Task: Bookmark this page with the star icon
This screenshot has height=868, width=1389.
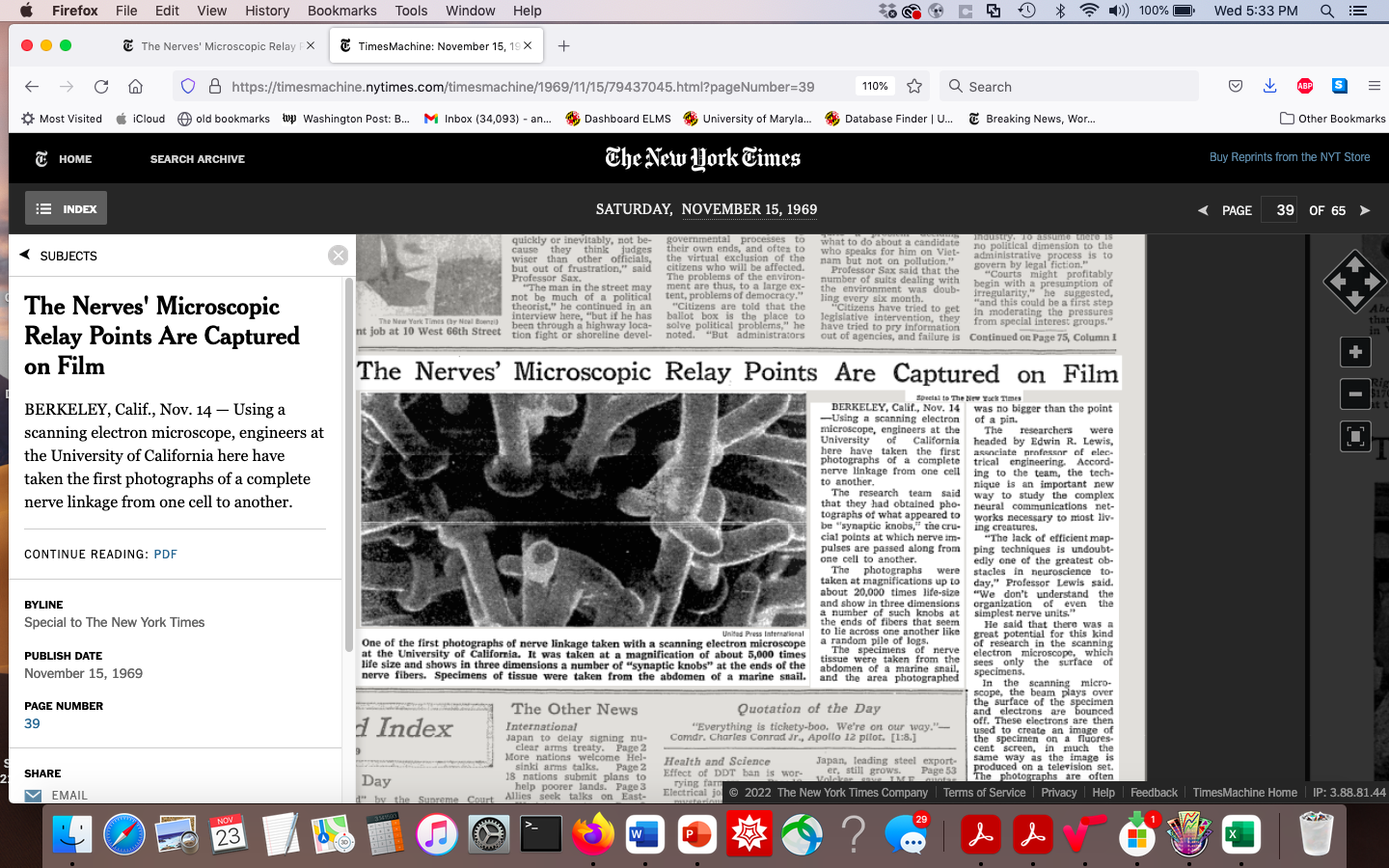Action: pos(914,86)
